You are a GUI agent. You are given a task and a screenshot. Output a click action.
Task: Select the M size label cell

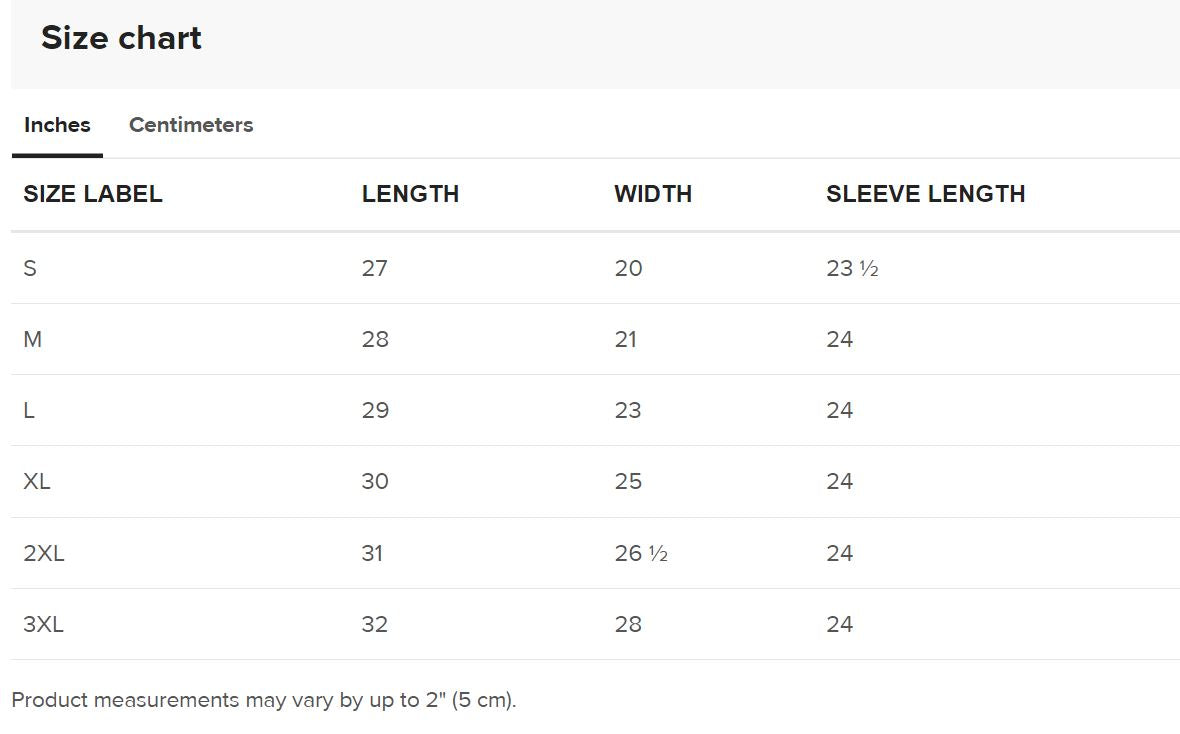click(x=33, y=339)
